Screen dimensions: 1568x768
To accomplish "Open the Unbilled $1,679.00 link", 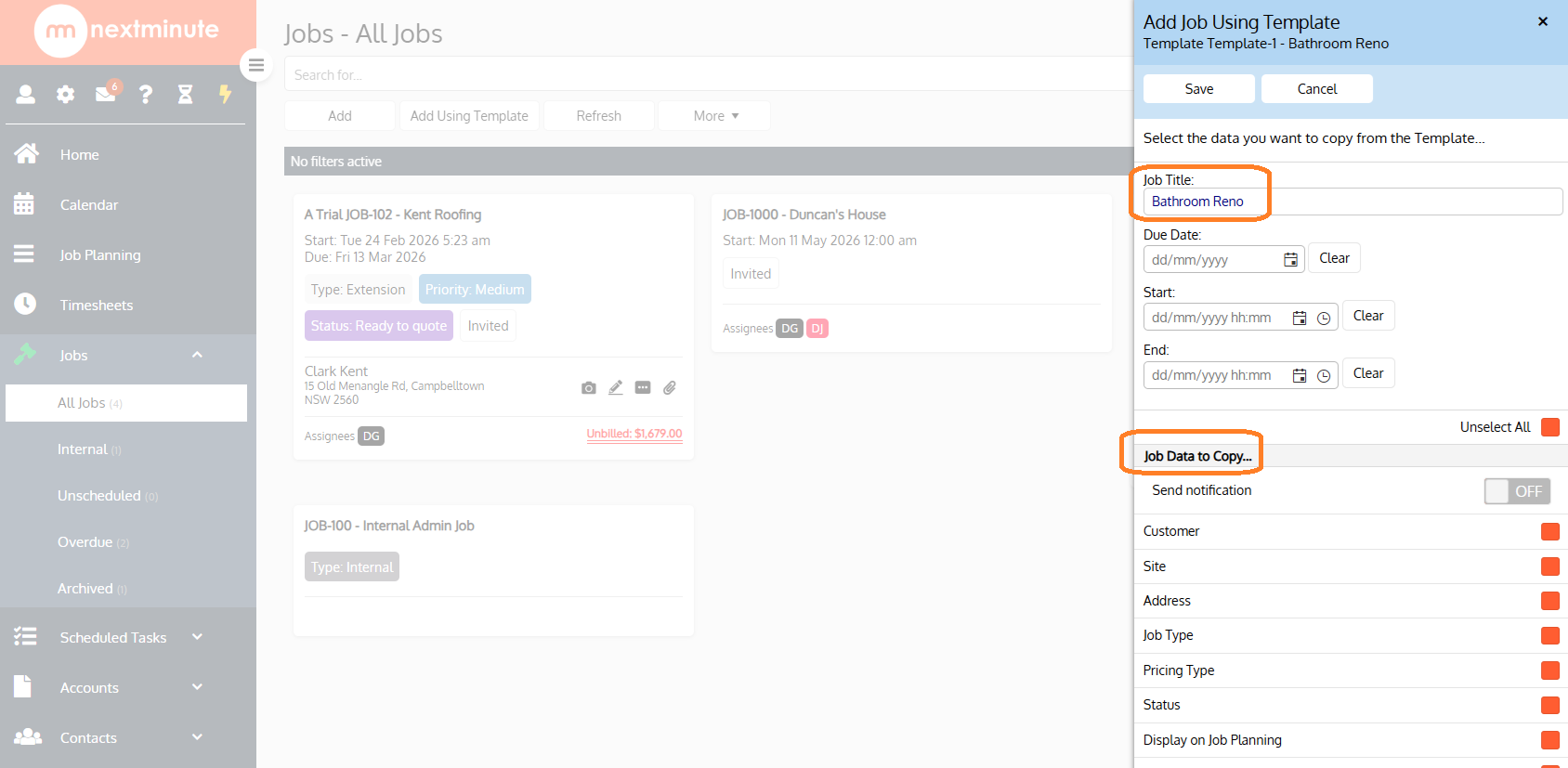I will click(x=634, y=434).
